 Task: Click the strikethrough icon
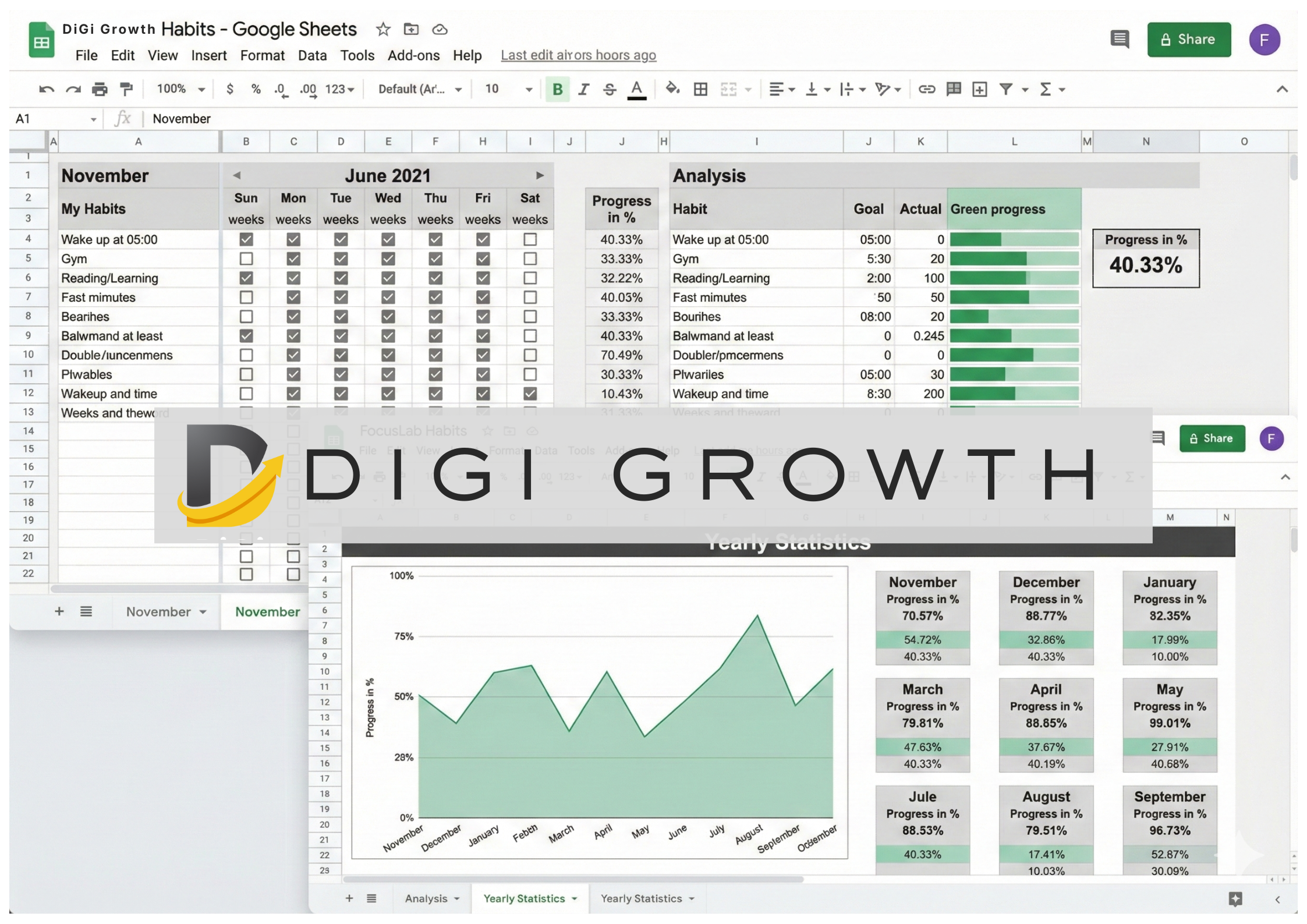coord(610,89)
